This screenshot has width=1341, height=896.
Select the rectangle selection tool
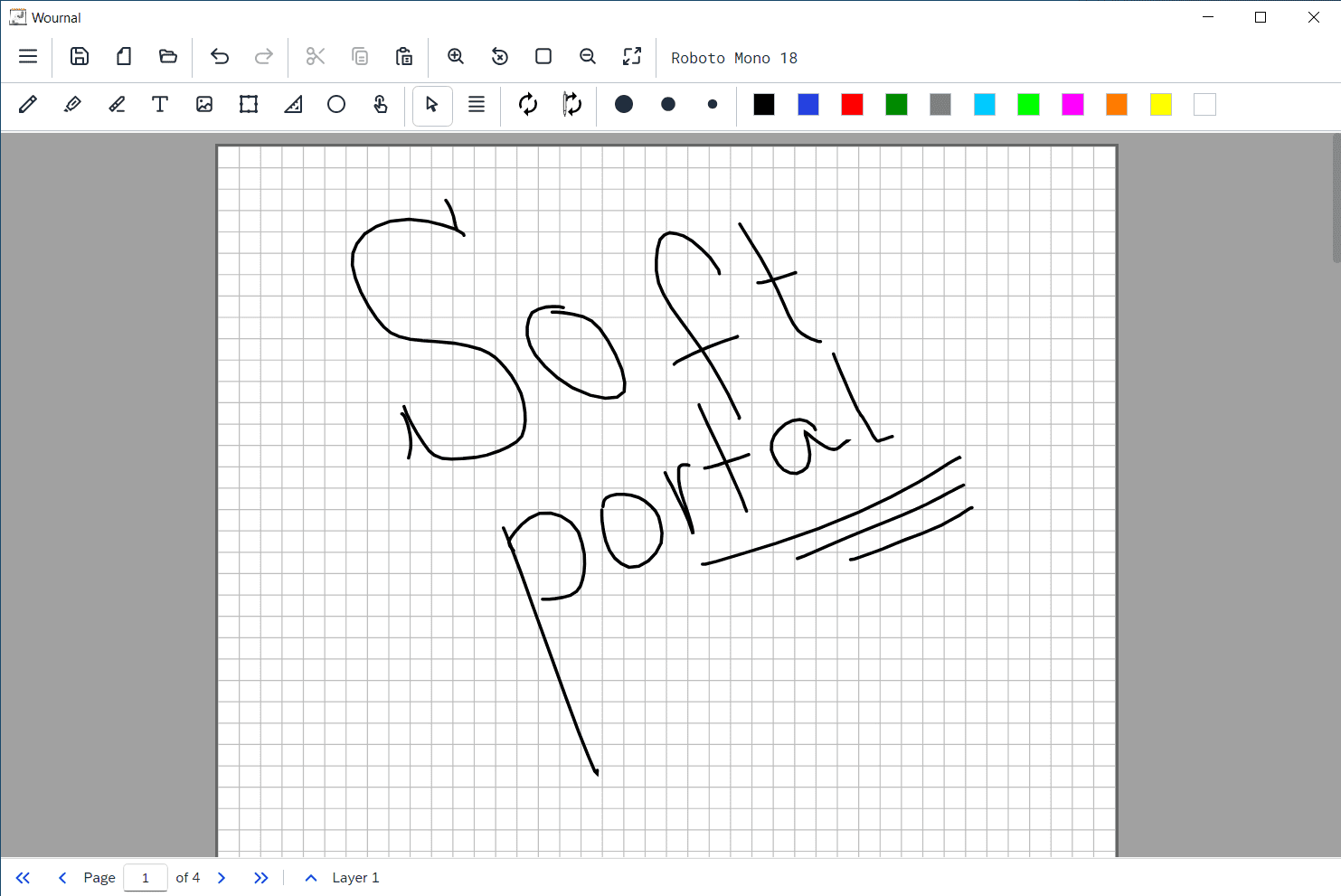pyautogui.click(x=249, y=105)
